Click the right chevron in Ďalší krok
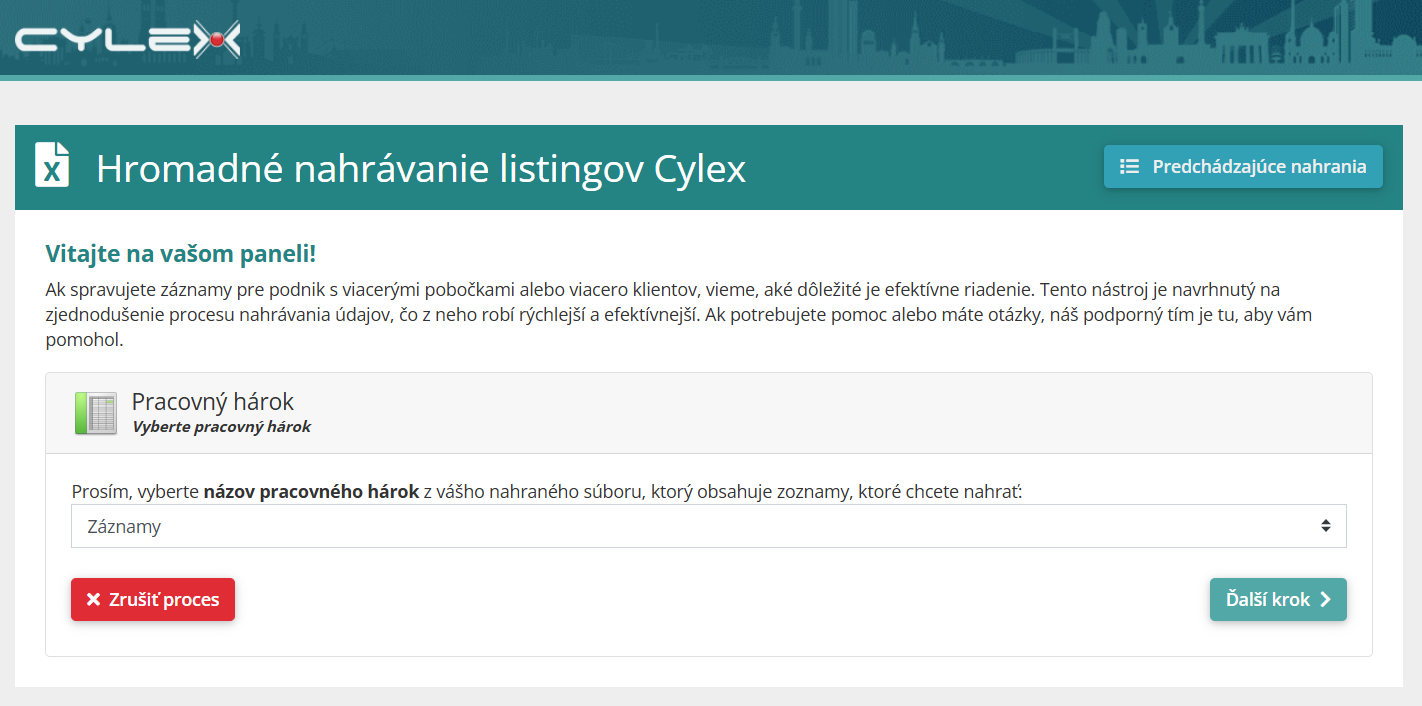Viewport: 1422px width, 706px height. (1325, 600)
